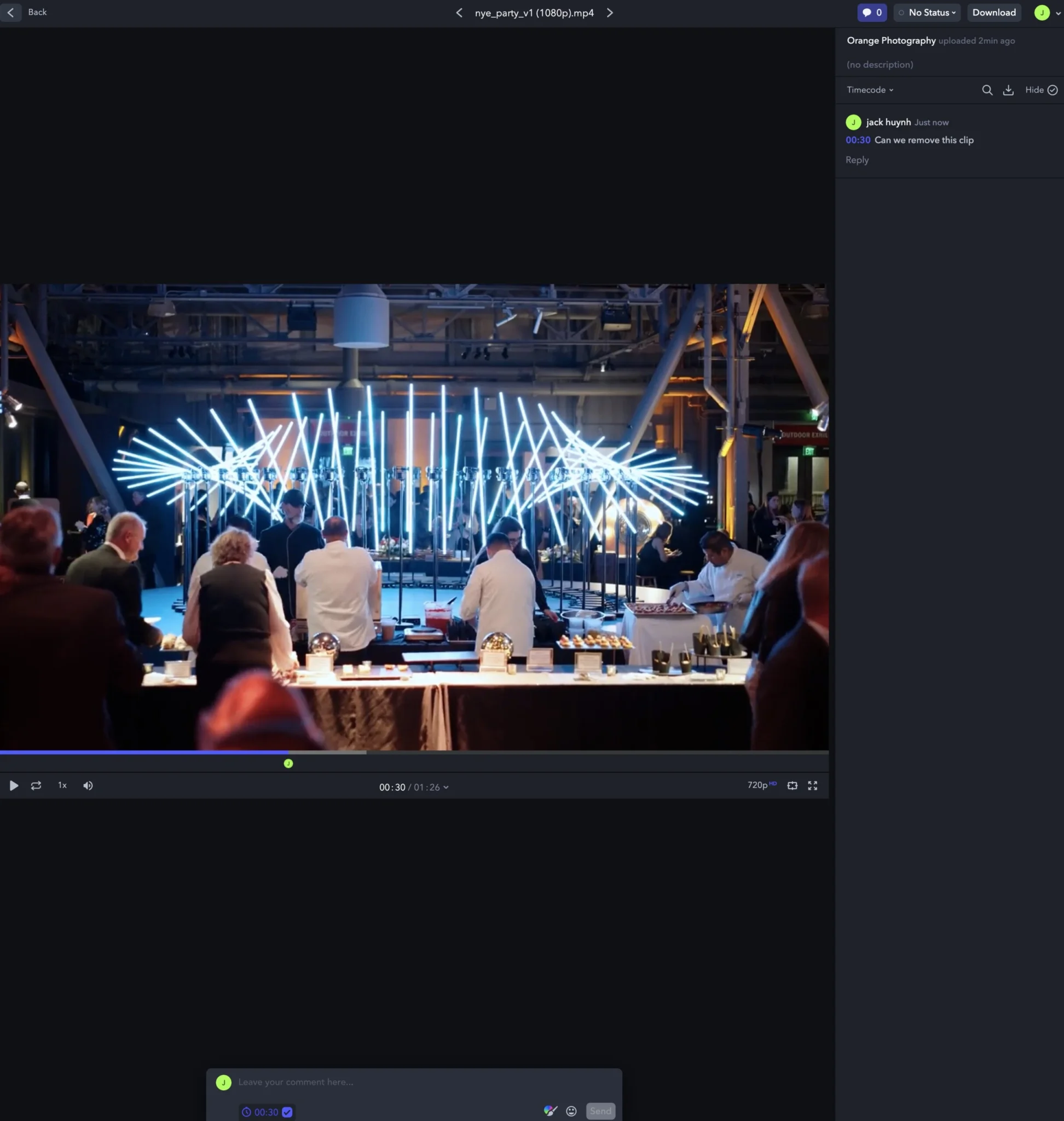
Task: Click the comment marker on timeline
Action: (288, 764)
